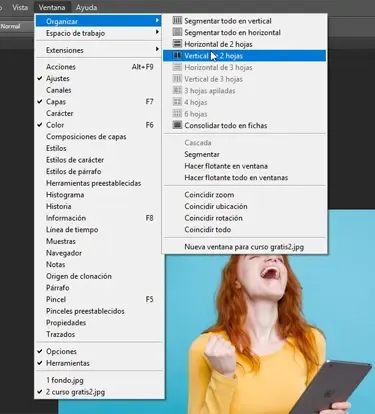
Task: Open the Navegador panel
Action: [x=99, y=253]
